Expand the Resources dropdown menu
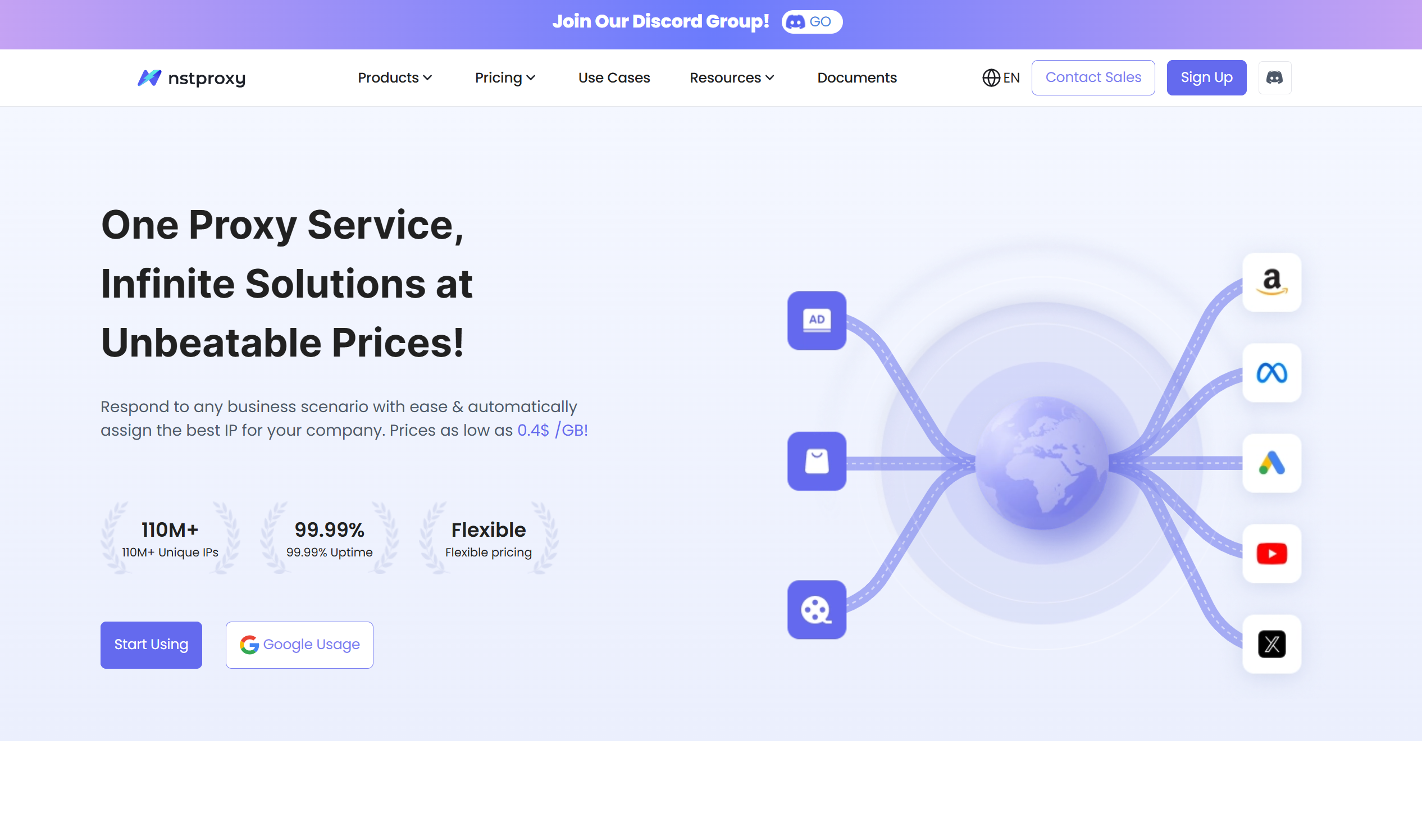Image resolution: width=1422 pixels, height=840 pixels. point(731,77)
